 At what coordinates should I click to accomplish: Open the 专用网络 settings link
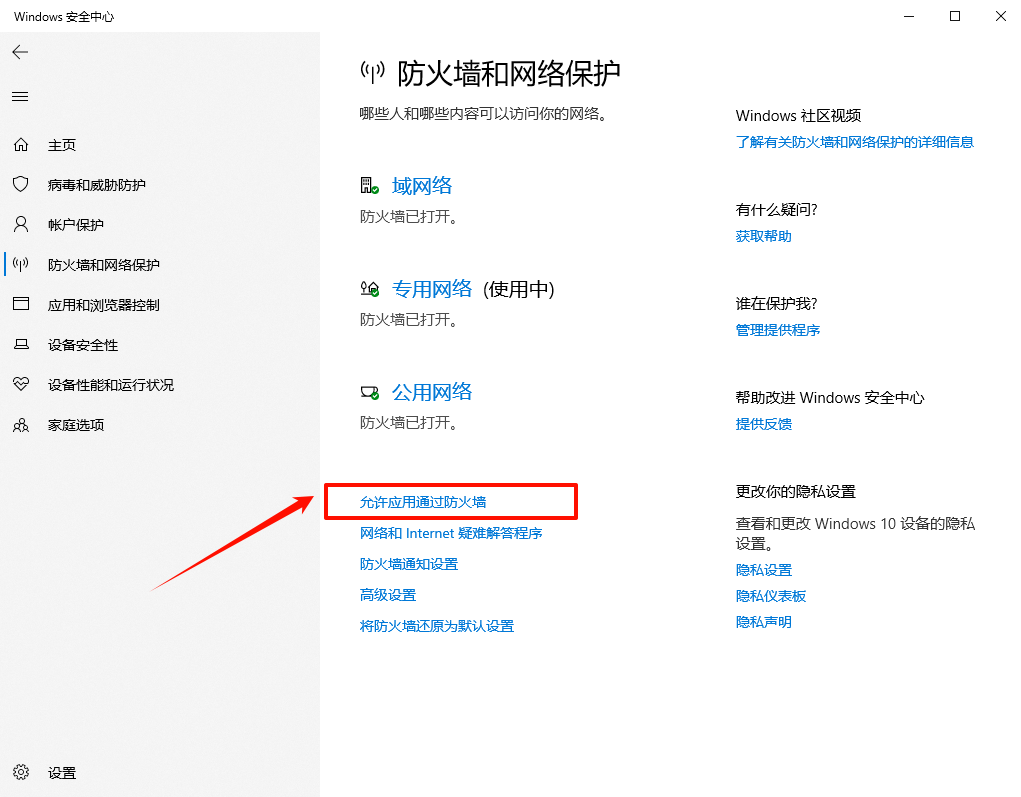point(431,289)
